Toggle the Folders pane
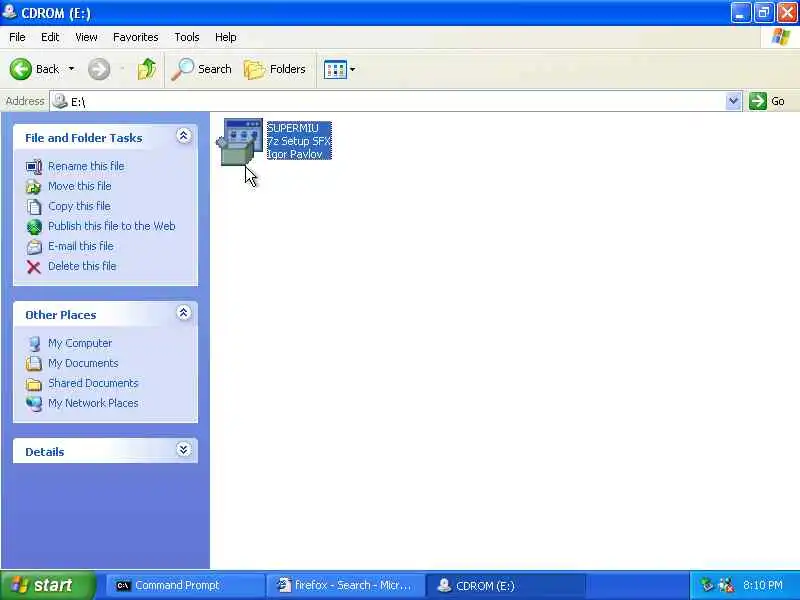Viewport: 800px width, 600px height. coord(274,69)
